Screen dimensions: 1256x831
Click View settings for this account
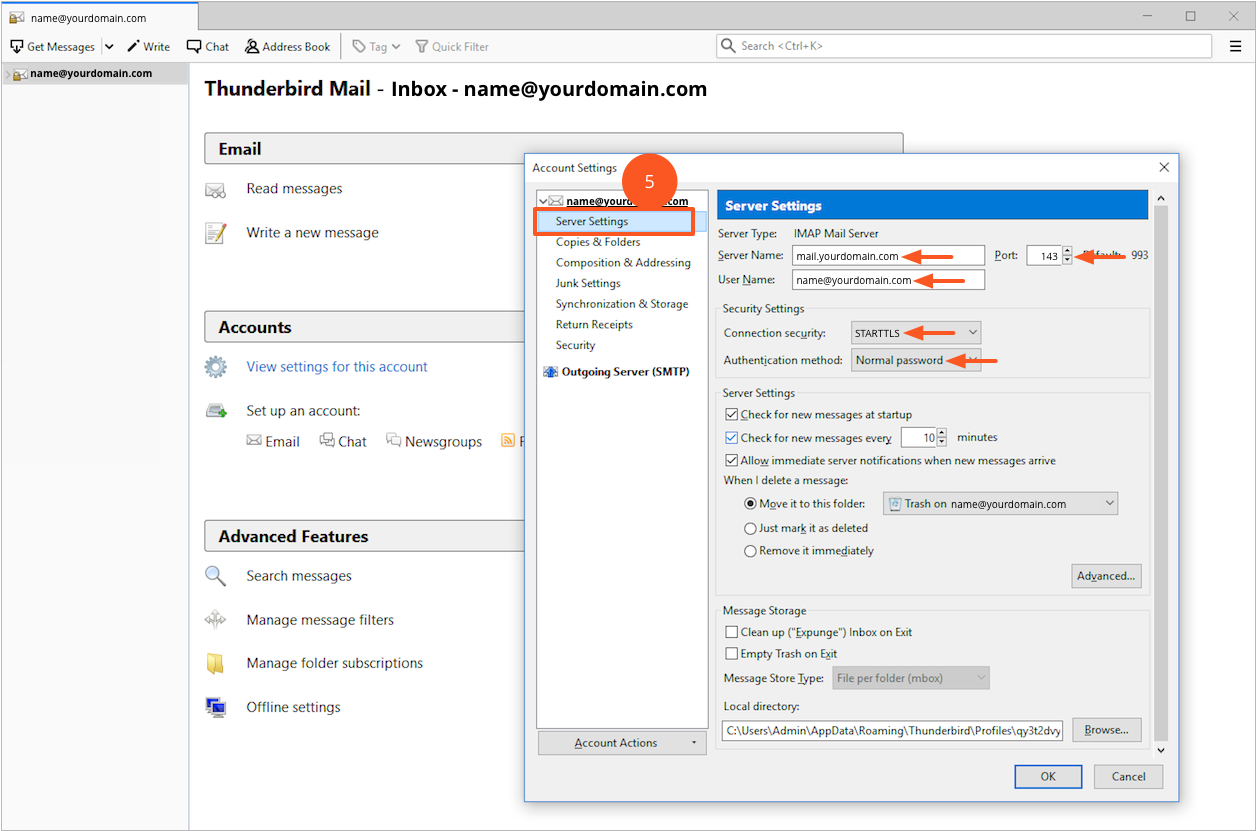[x=337, y=367]
